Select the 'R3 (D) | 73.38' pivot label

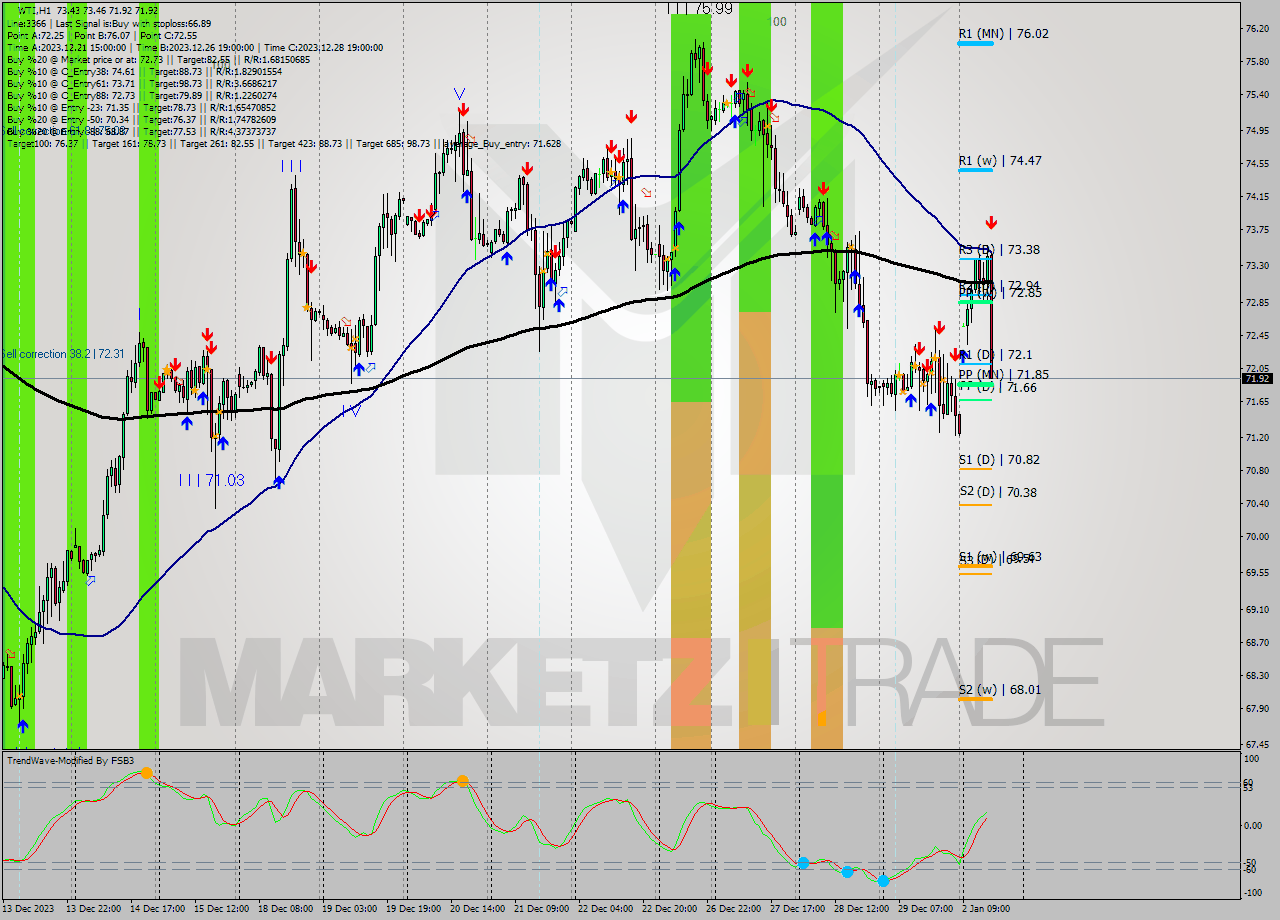pos(999,249)
